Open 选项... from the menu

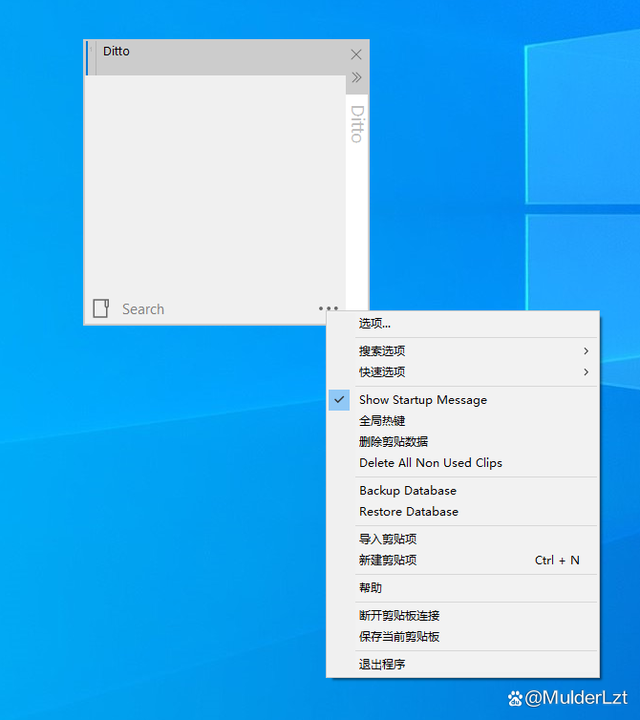click(462, 324)
